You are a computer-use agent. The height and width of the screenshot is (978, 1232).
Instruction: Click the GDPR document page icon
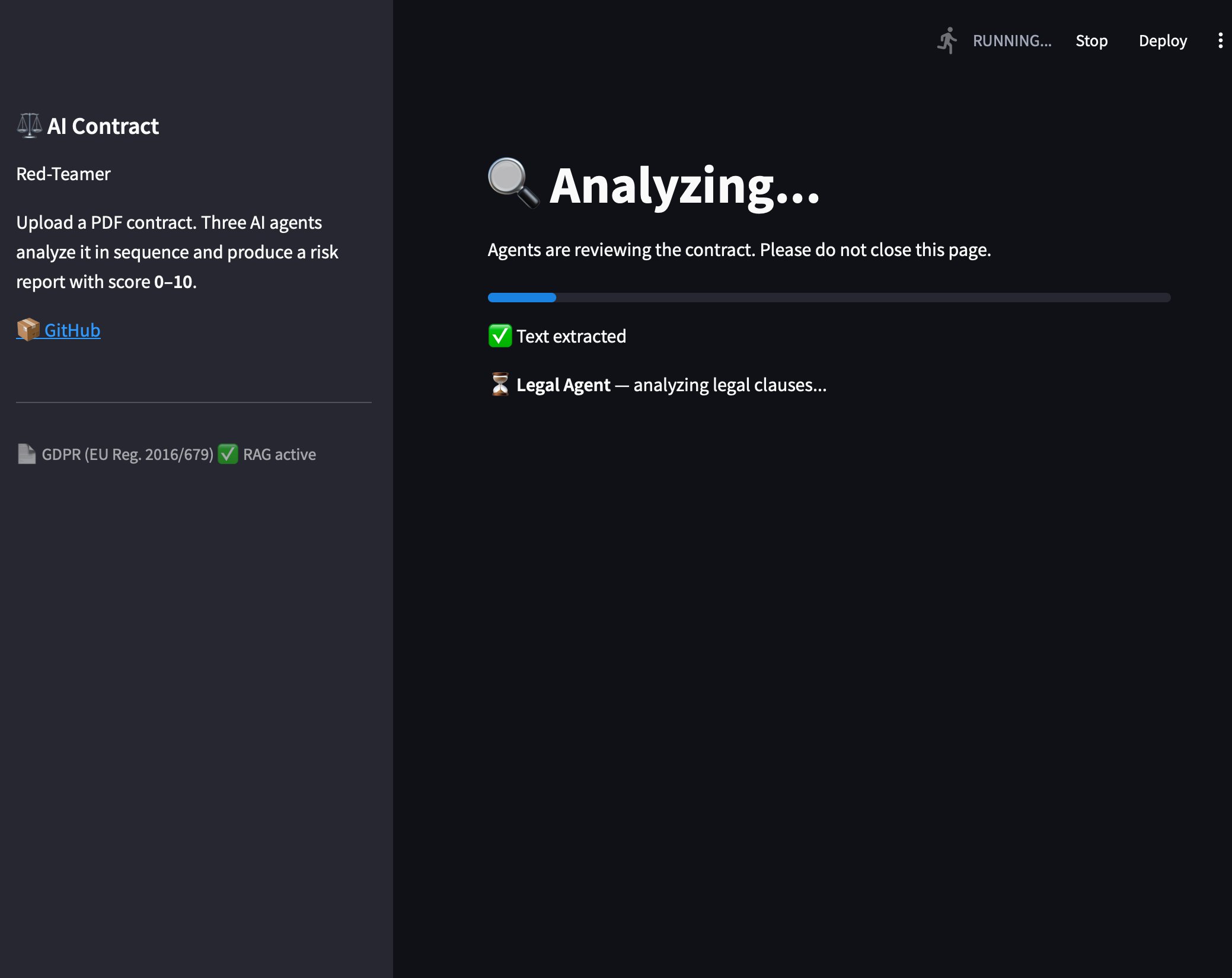(27, 454)
